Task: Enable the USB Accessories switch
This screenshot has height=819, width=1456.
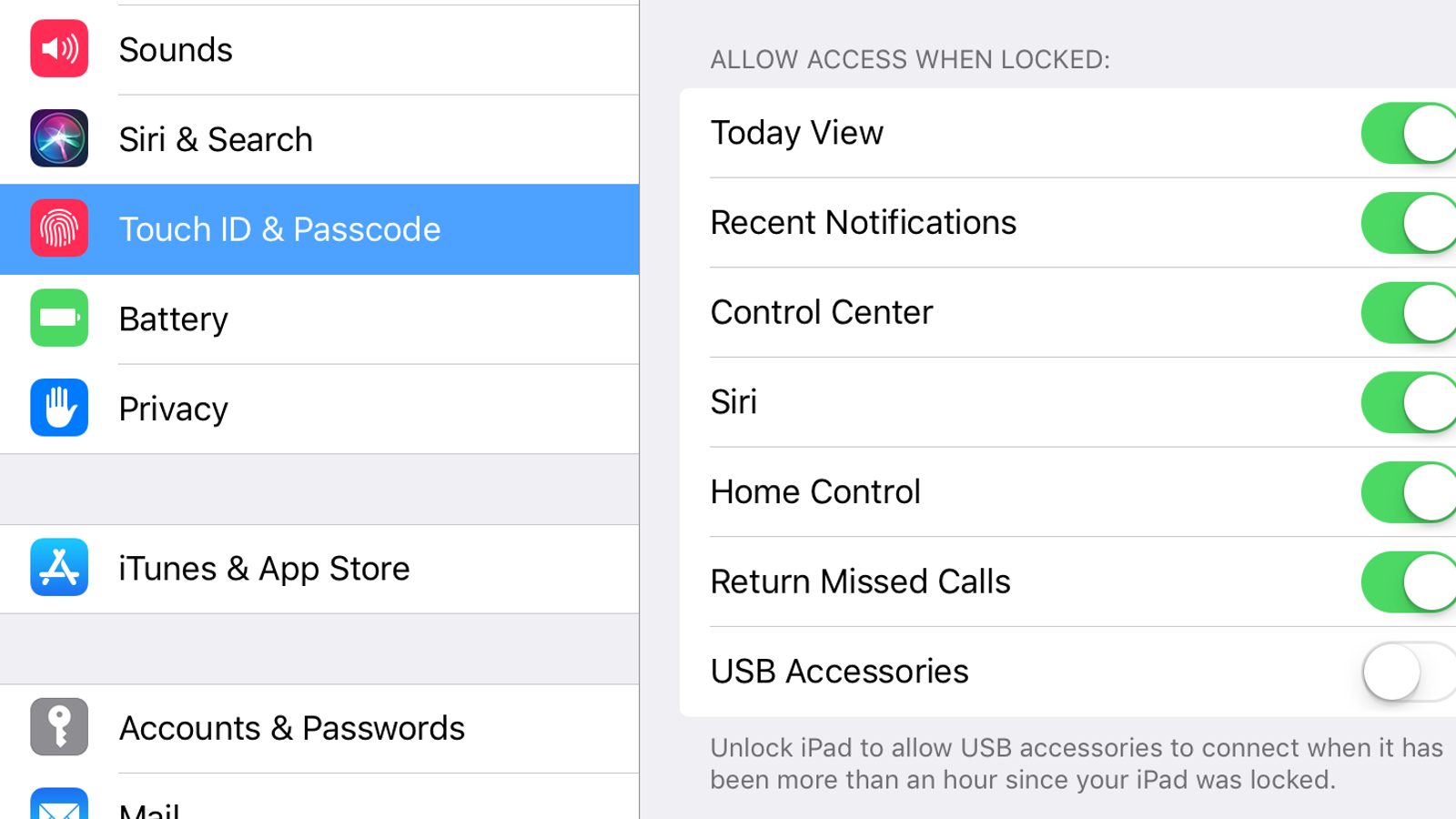Action: (1407, 672)
